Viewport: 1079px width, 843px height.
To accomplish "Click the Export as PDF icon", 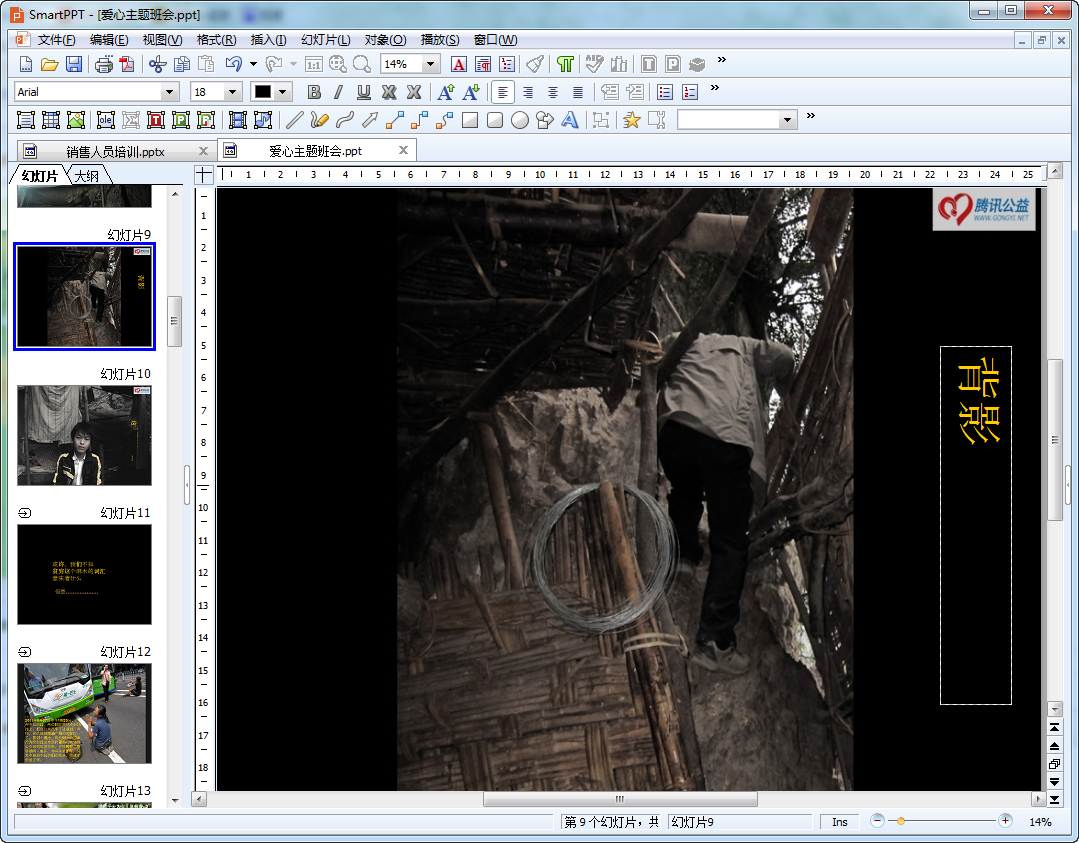I will pyautogui.click(x=127, y=64).
